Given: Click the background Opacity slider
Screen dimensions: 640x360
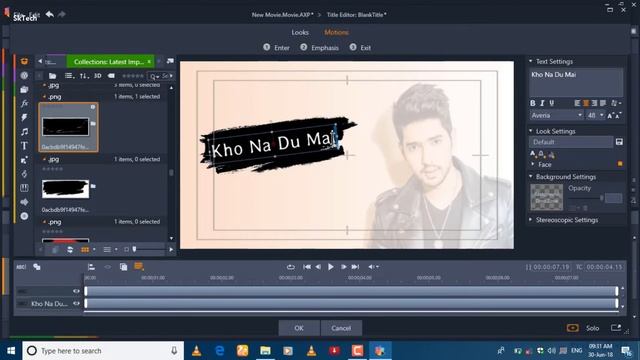Looking at the screenshot, I should tap(586, 198).
